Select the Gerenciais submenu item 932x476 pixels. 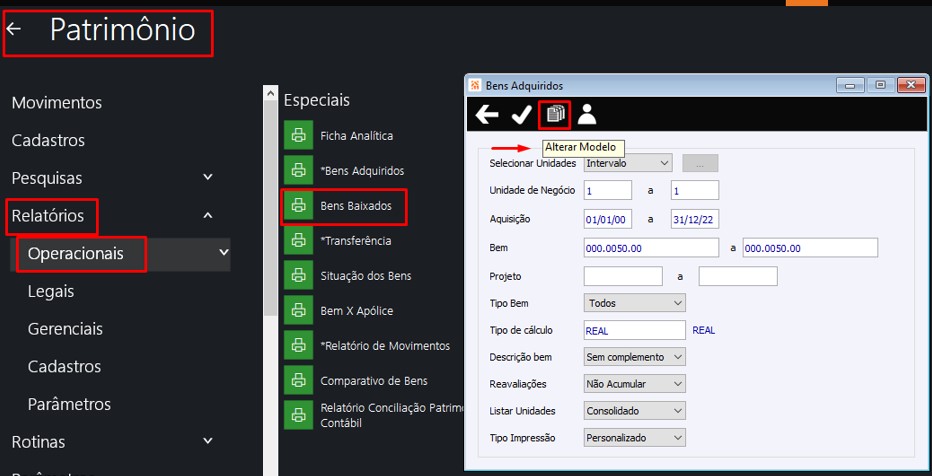65,329
